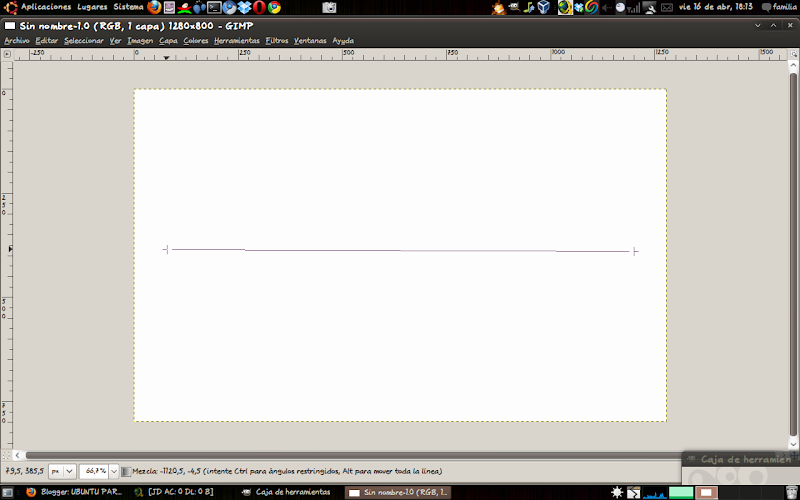Launch the Opera browser icon
The image size is (800, 500).
[259, 7]
